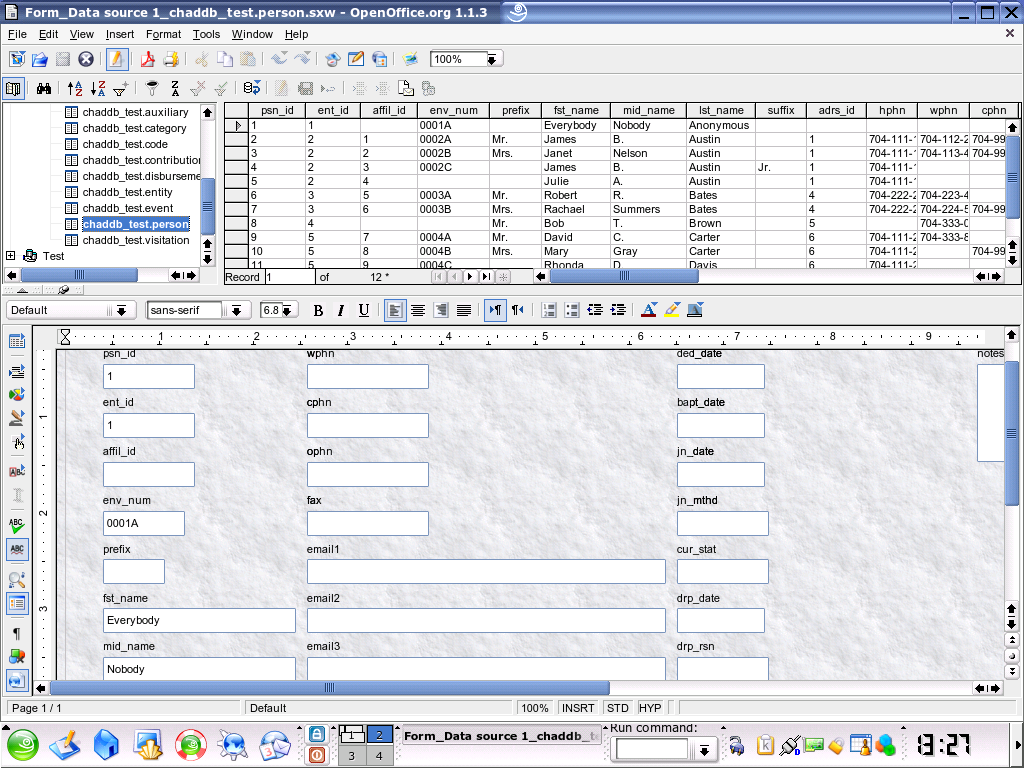
Task: Click the lst_name column header
Action: tap(720, 110)
